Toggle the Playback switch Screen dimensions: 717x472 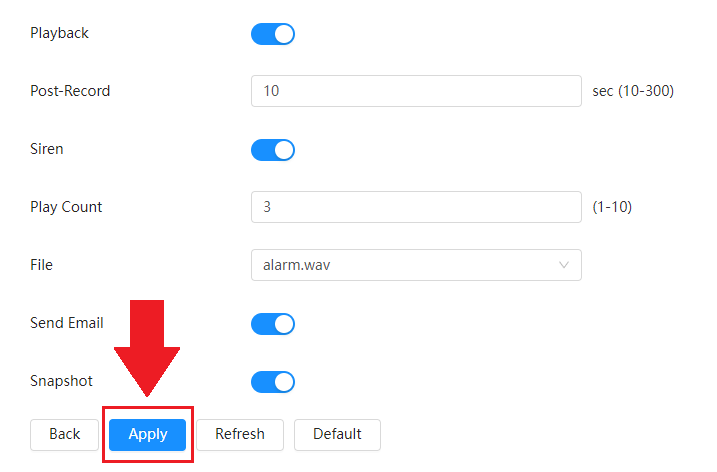coord(272,34)
